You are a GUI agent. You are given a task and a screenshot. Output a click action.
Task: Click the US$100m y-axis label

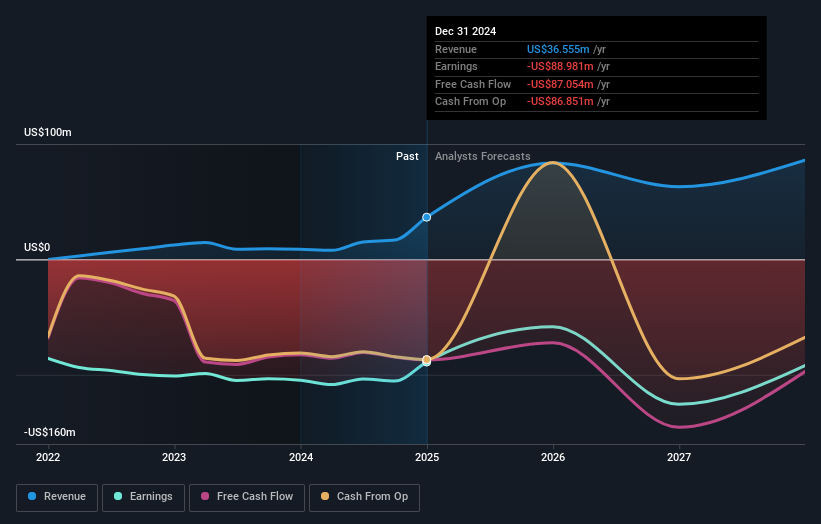[x=48, y=132]
